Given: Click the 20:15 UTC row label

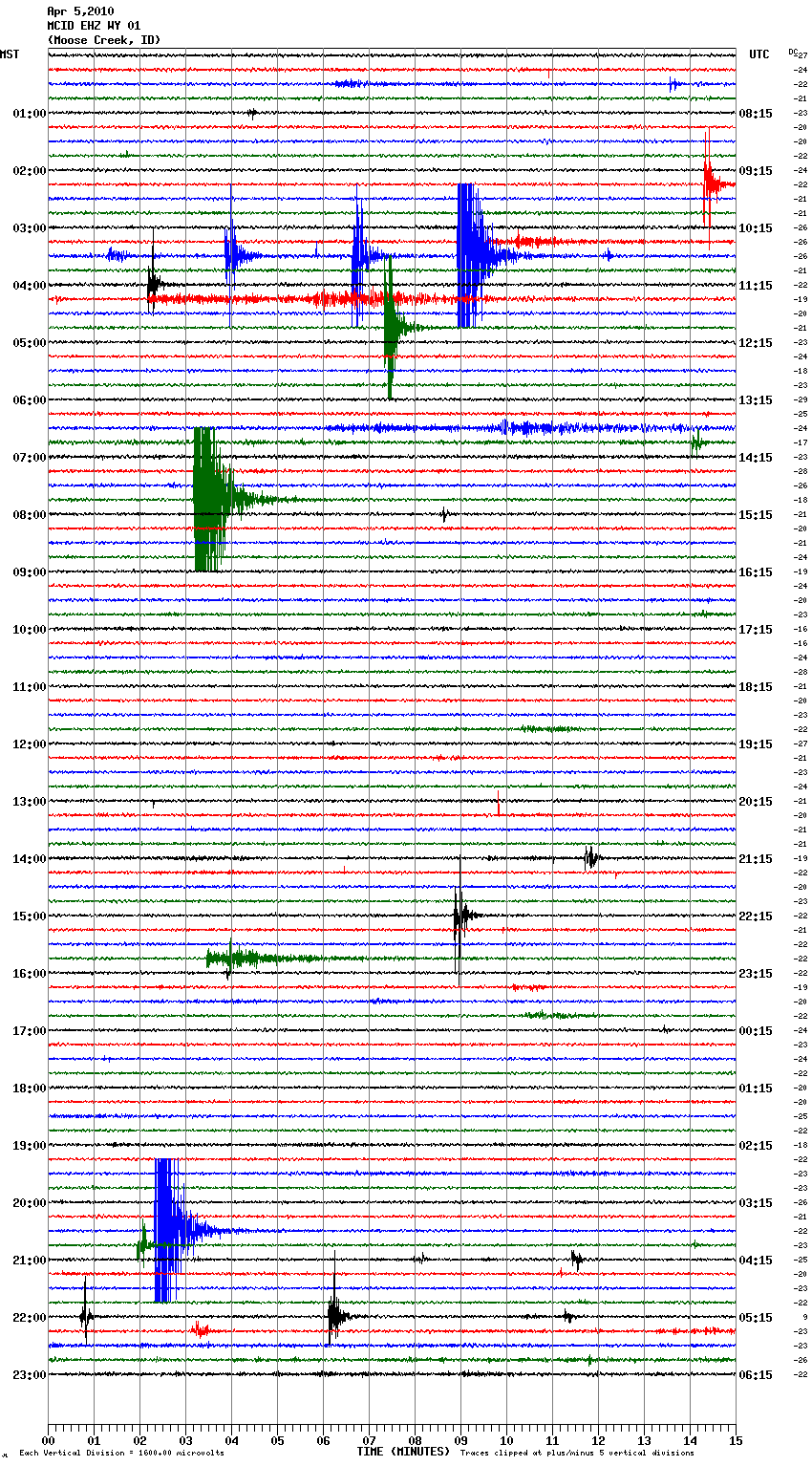Looking at the screenshot, I should pos(756,802).
